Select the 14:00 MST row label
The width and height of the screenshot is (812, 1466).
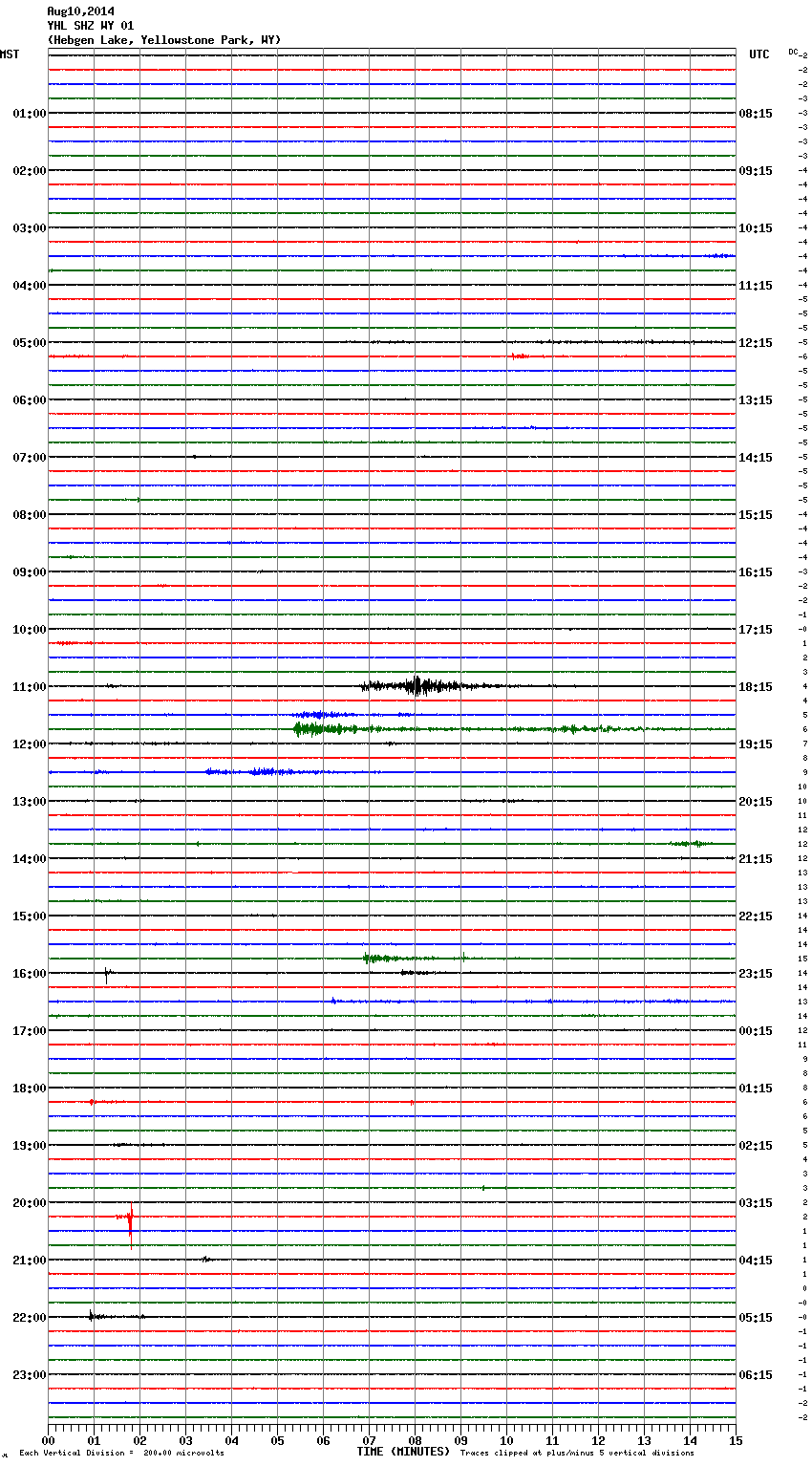pos(29,859)
